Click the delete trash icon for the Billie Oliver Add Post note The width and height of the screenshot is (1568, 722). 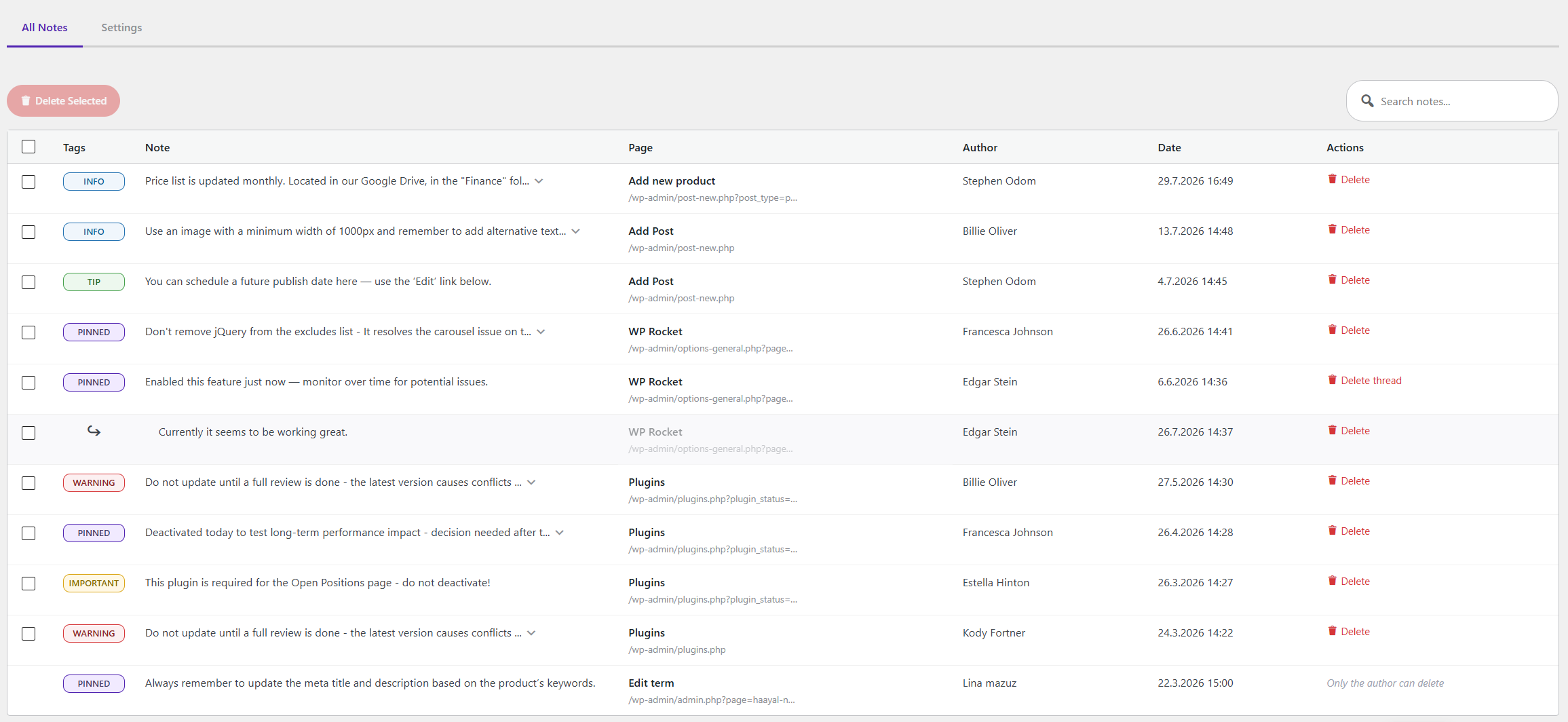click(1331, 229)
